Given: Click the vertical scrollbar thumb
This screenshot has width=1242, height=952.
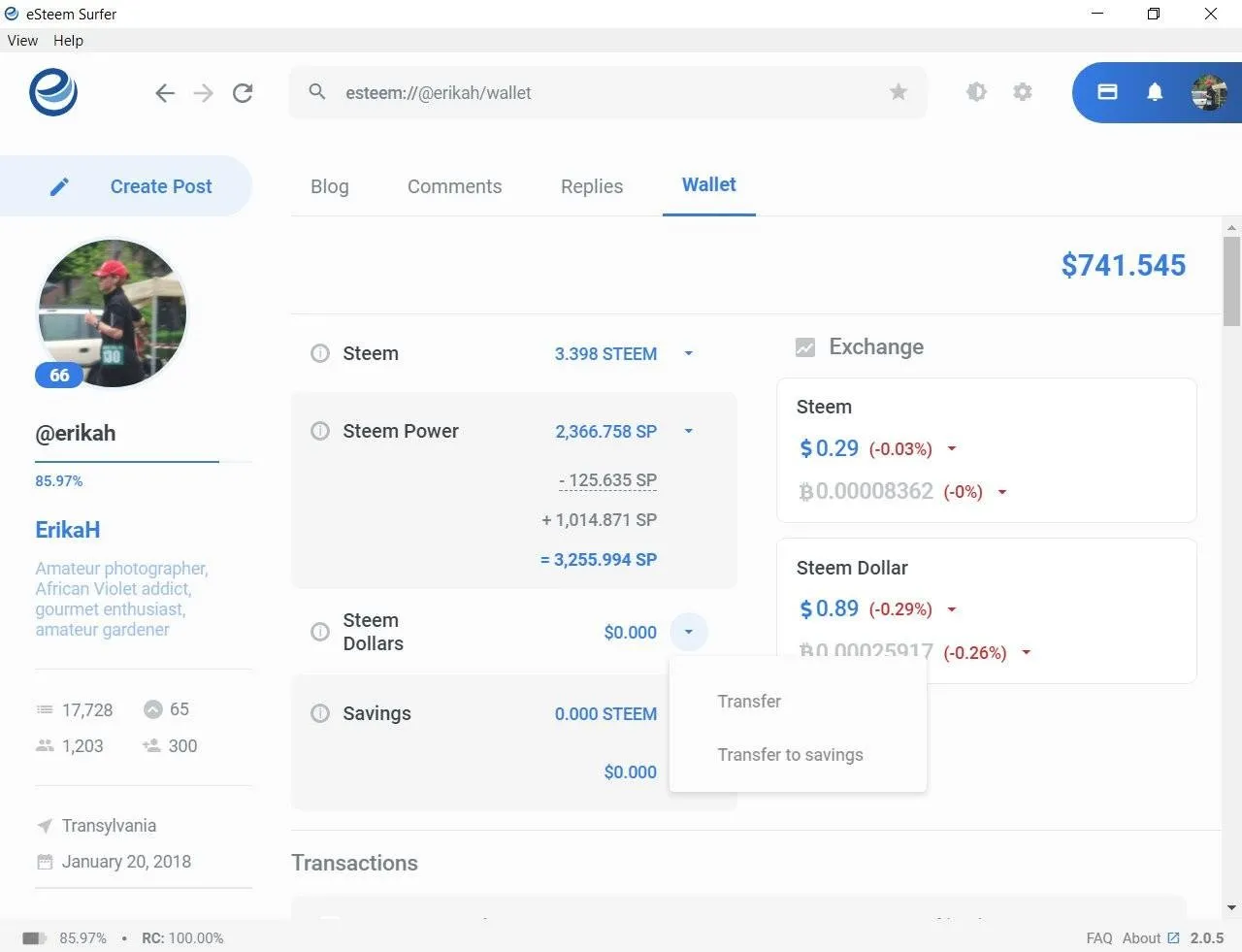Looking at the screenshot, I should coord(1231,281).
